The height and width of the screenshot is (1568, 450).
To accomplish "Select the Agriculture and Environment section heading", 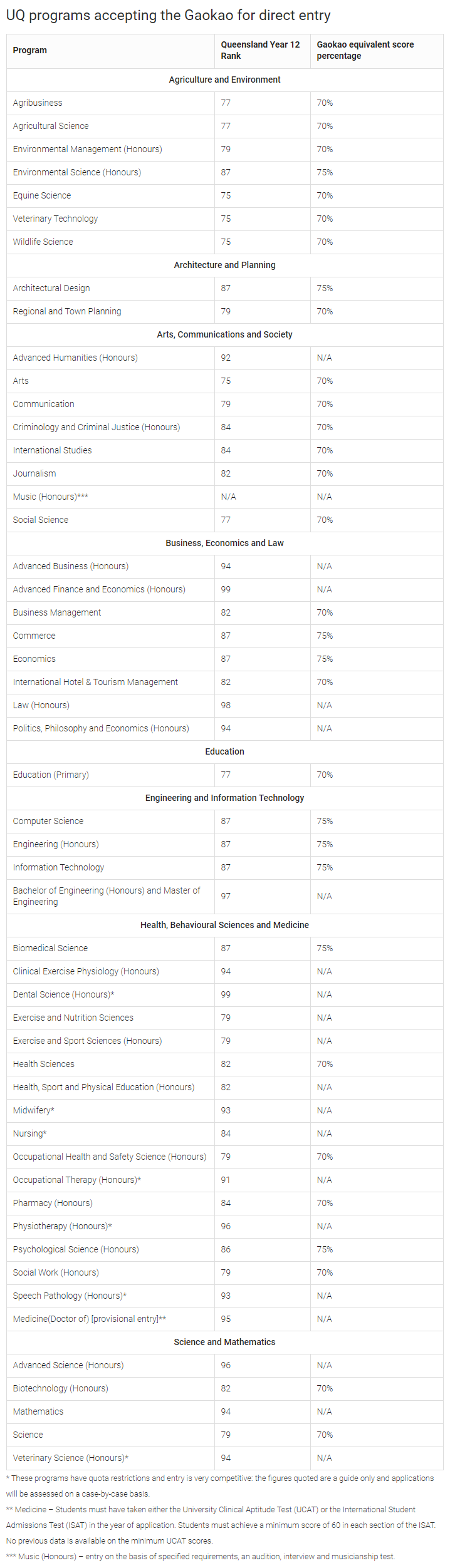I will [224, 80].
